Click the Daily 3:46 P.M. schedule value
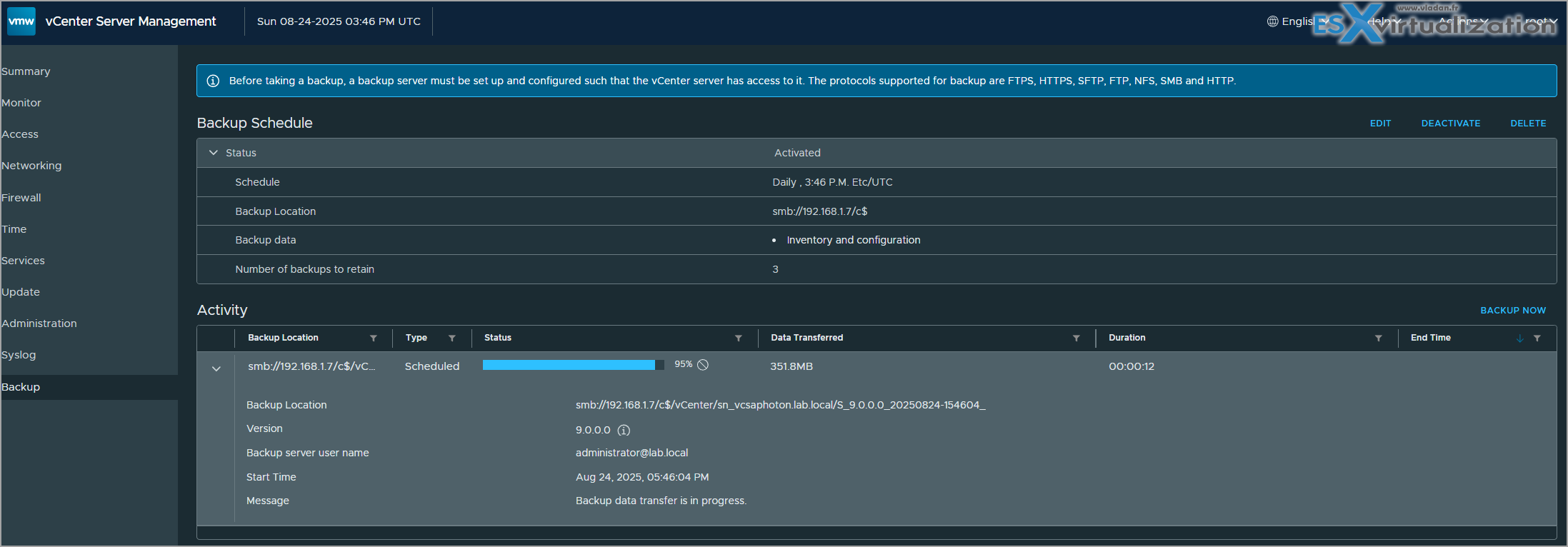This screenshot has height=547, width=1568. pyautogui.click(x=832, y=182)
